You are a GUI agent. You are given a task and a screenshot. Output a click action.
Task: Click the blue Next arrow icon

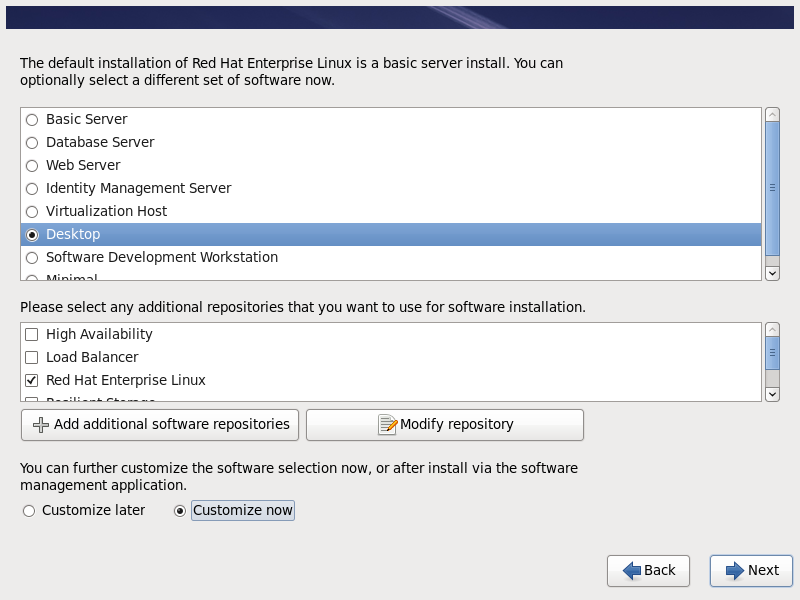(735, 570)
